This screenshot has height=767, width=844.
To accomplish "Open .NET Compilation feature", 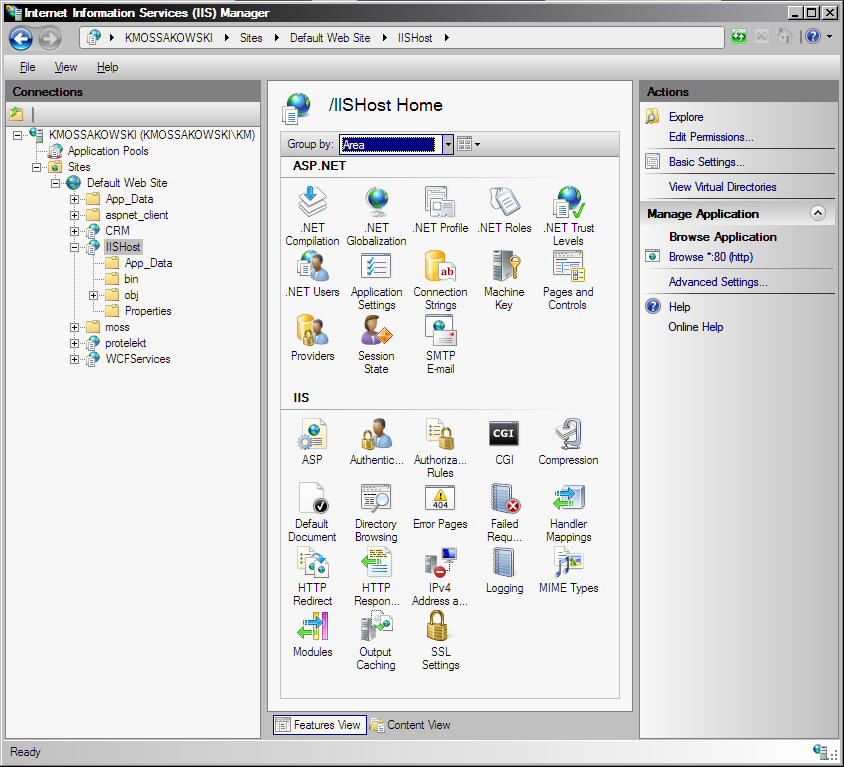I will (312, 216).
